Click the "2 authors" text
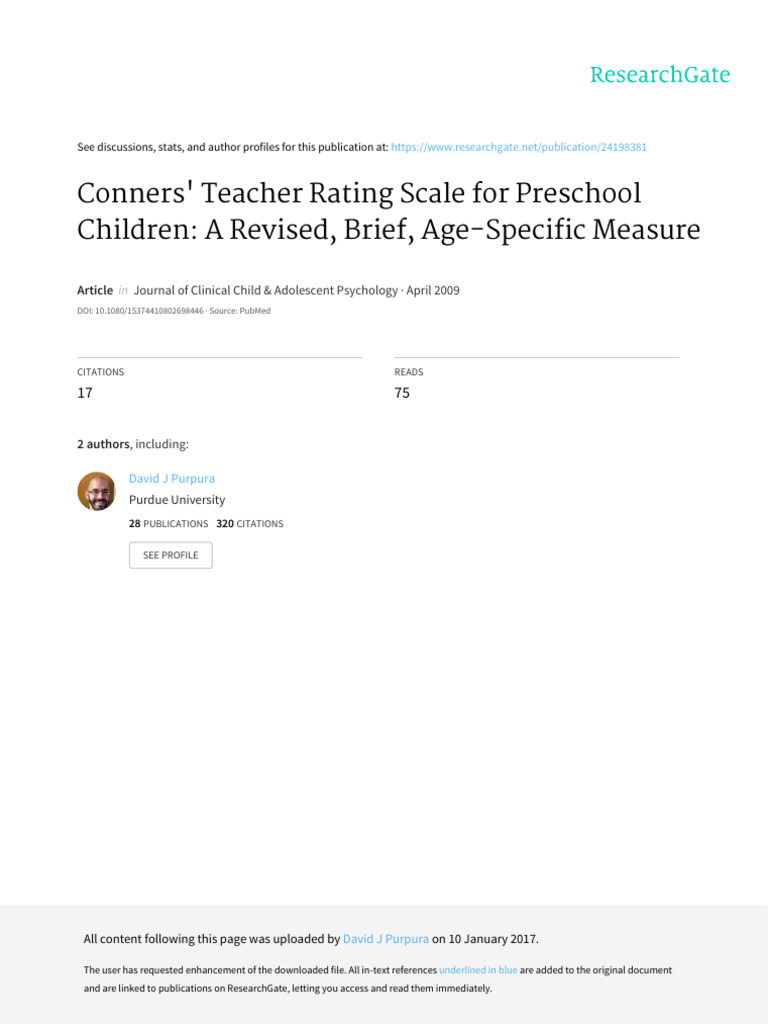 point(107,443)
